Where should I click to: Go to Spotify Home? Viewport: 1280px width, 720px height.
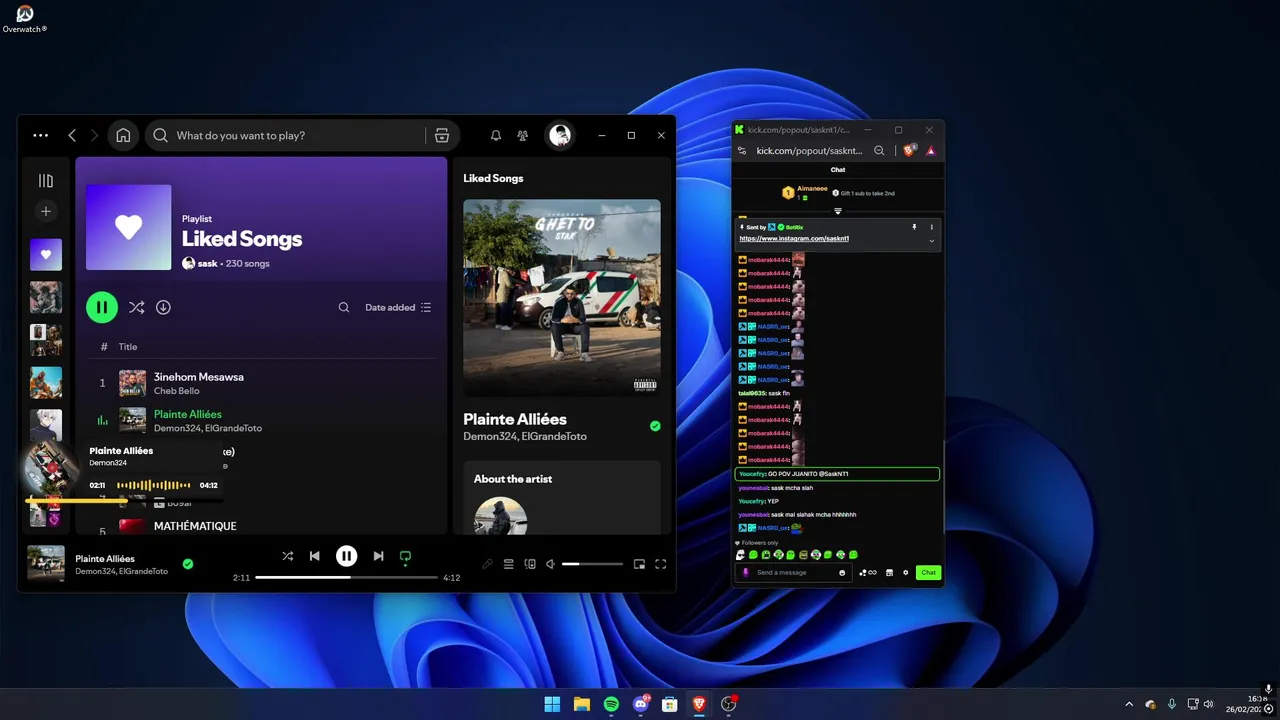[x=123, y=135]
